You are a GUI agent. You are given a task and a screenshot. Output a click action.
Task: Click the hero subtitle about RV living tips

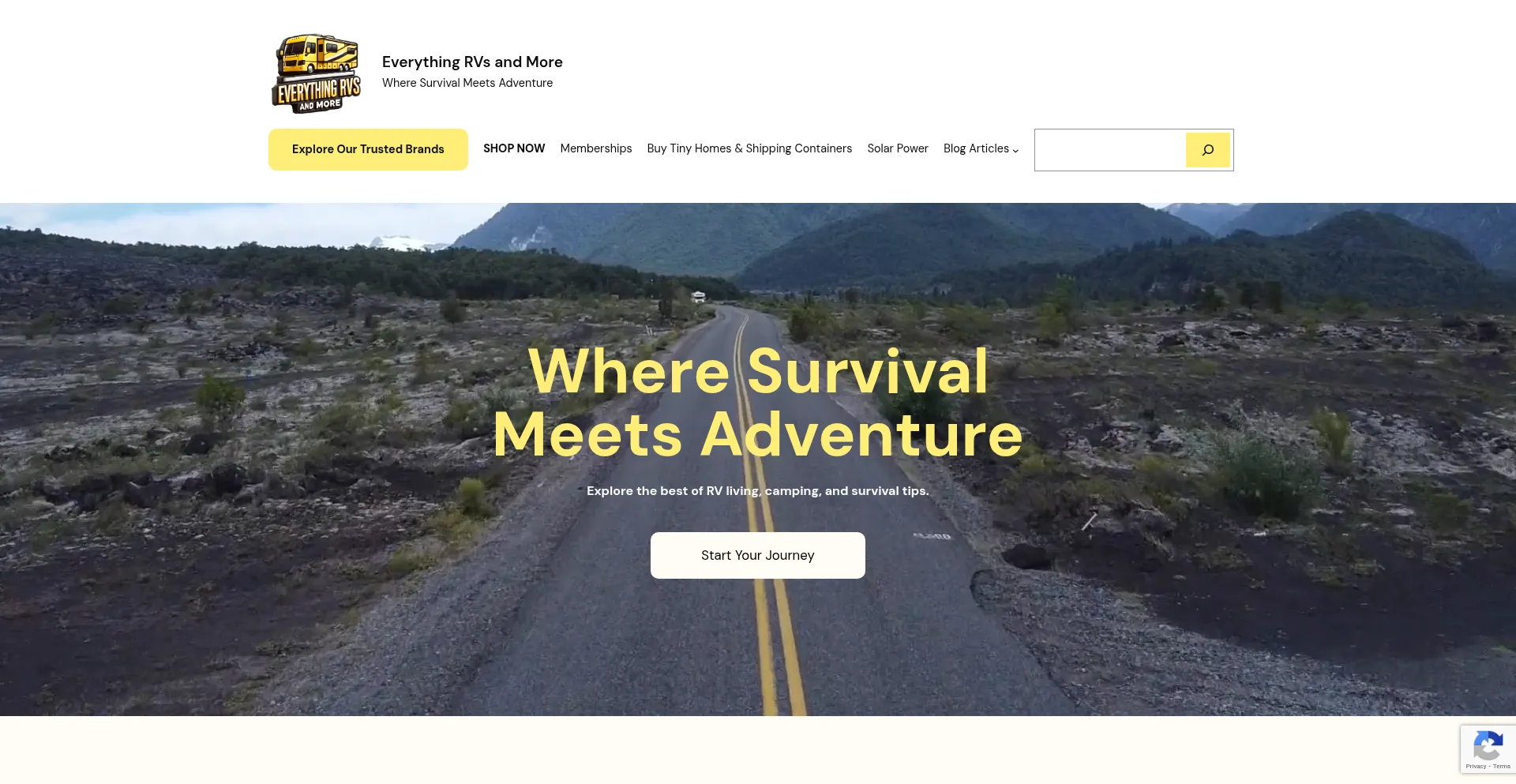758,490
